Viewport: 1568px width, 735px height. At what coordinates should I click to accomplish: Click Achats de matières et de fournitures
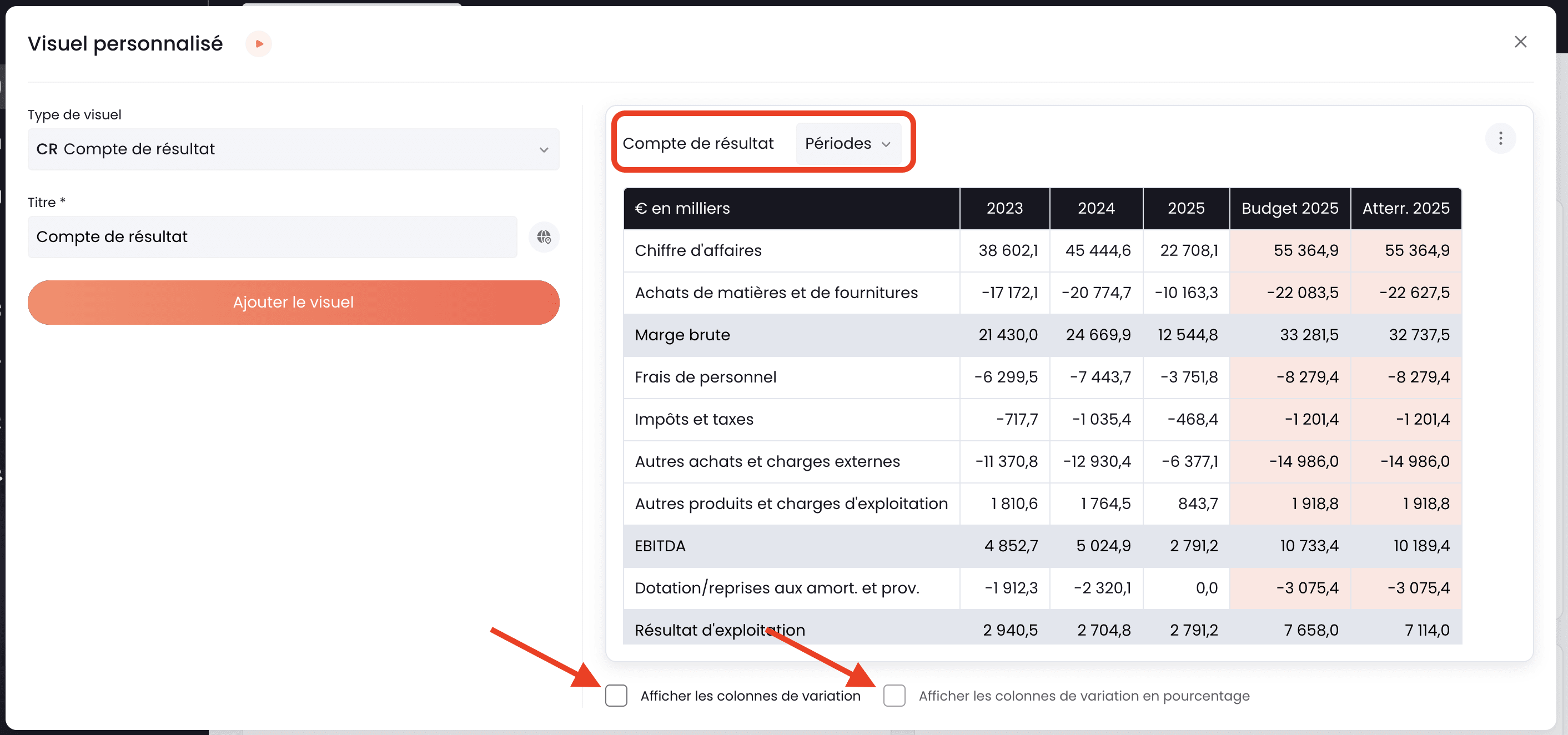pos(776,293)
